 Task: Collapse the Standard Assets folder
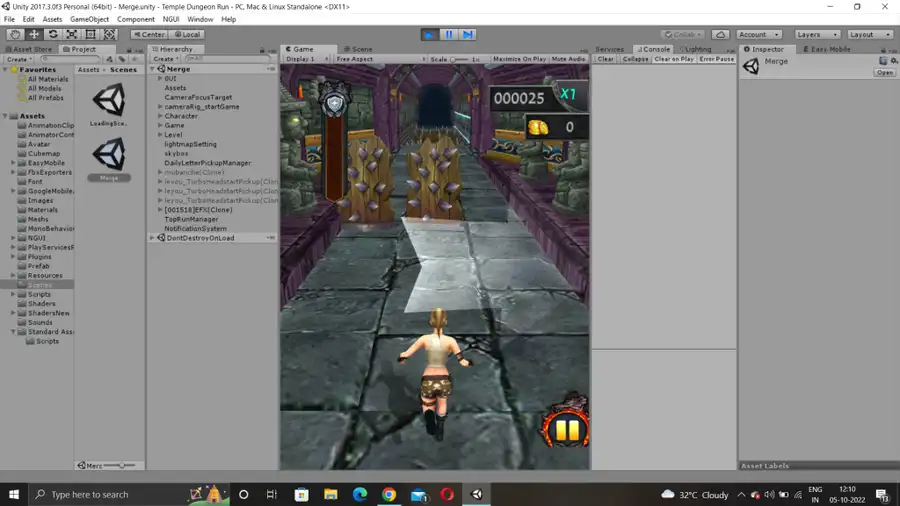coord(13,332)
